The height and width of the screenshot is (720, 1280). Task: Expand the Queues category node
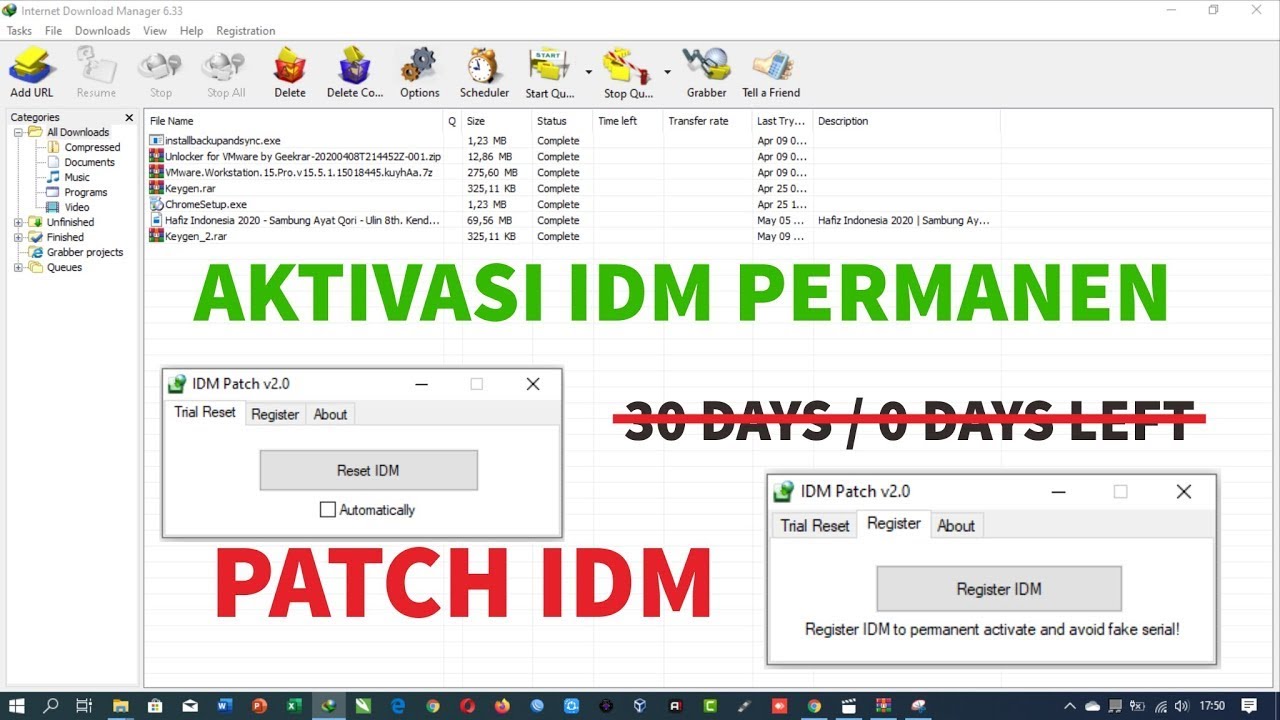(x=18, y=267)
